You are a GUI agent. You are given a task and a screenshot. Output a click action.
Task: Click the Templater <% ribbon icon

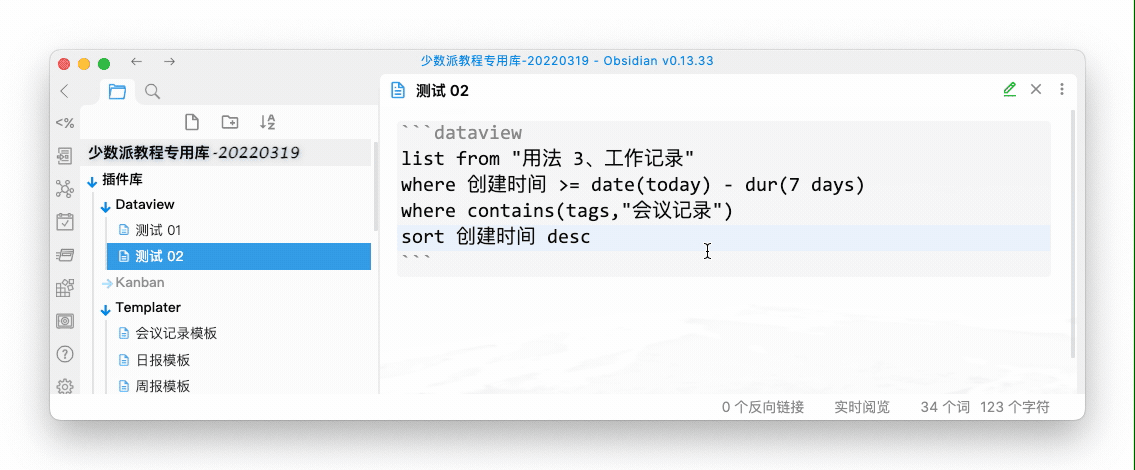coord(65,123)
